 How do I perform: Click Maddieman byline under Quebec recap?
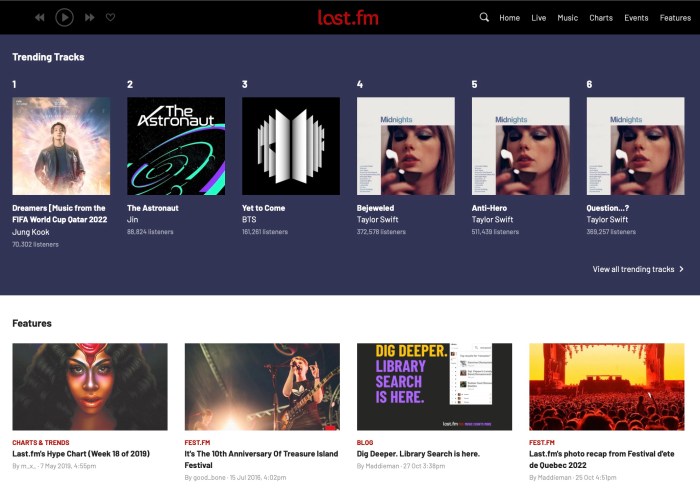[x=554, y=478]
